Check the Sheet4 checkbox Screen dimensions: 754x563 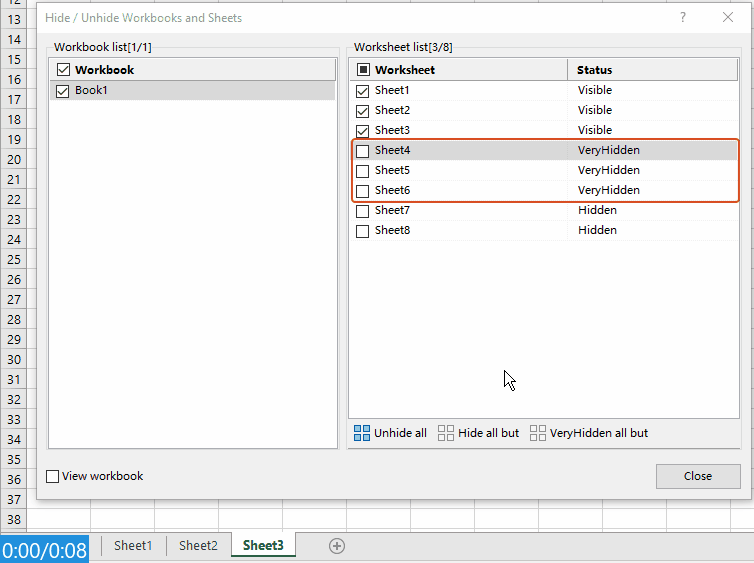pos(363,151)
